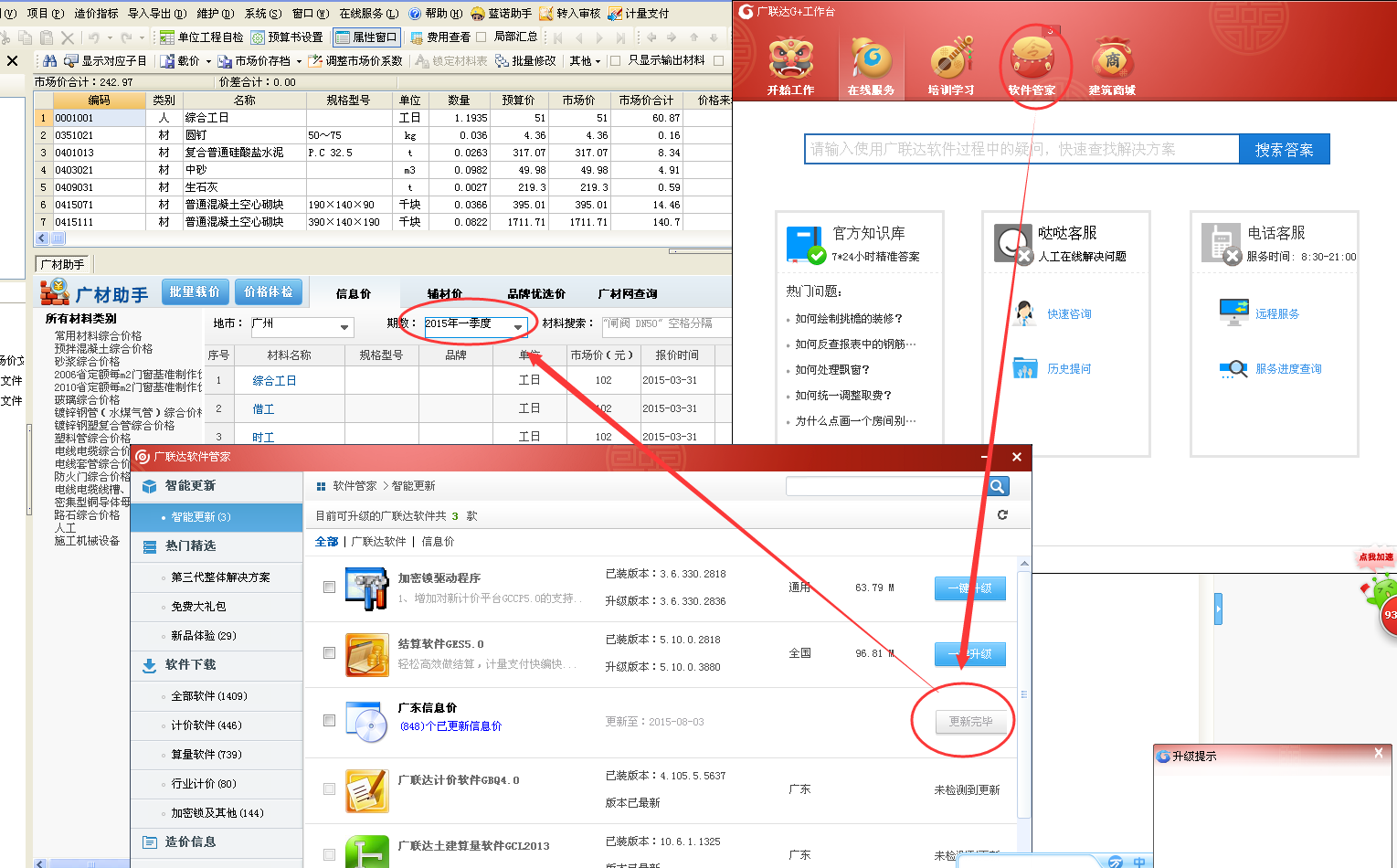Toggle the 属性窗口 toolbar button
The height and width of the screenshot is (868, 1397).
click(x=366, y=37)
